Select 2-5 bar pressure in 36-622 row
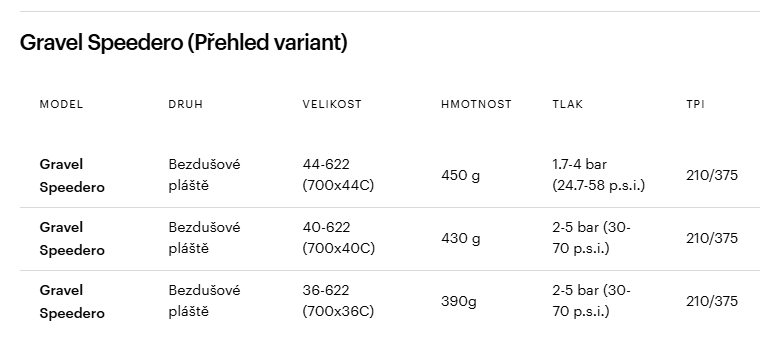Screen dimensions: 760x364 pos(591,301)
